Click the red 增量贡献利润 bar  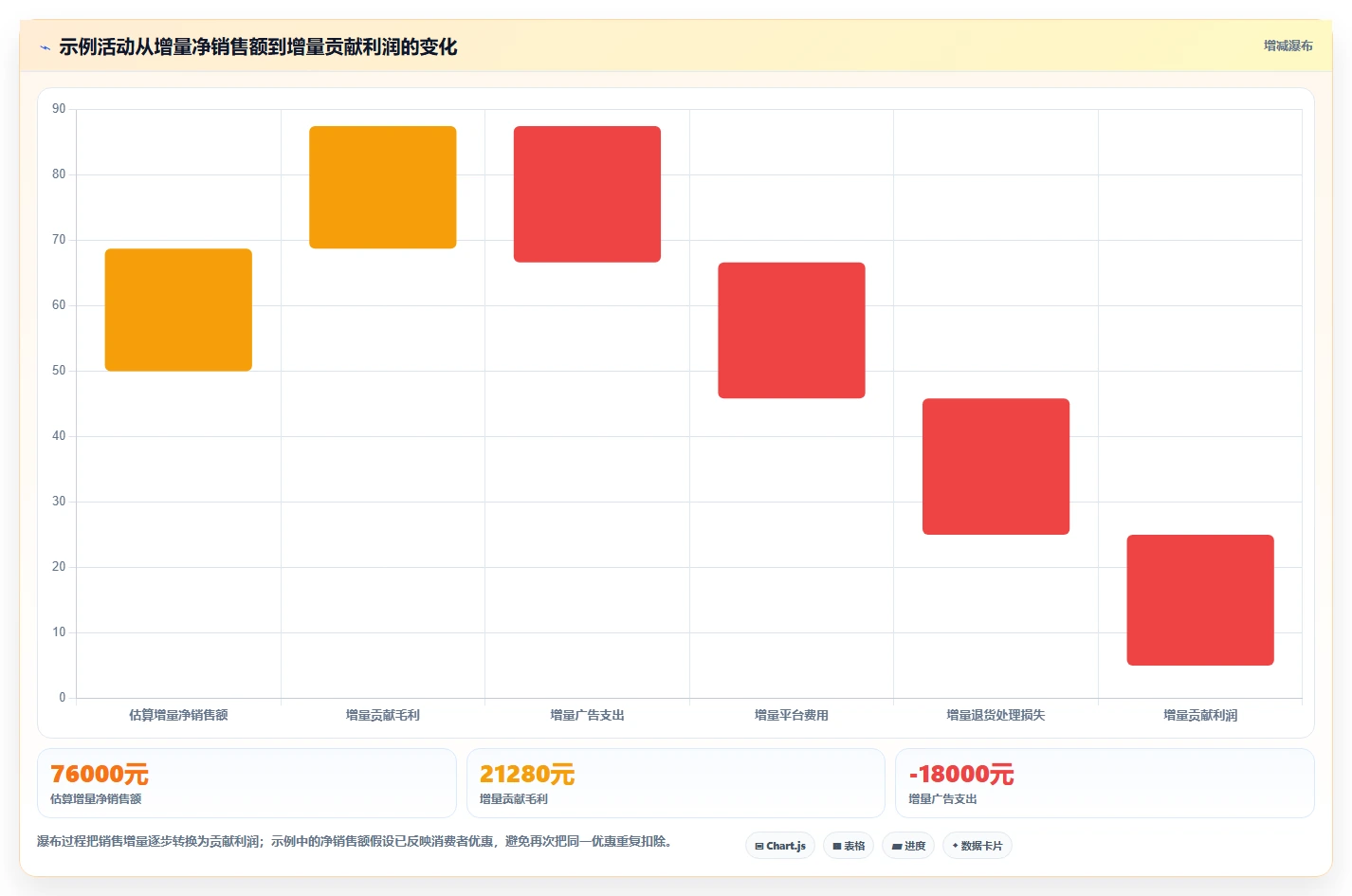pos(1200,600)
